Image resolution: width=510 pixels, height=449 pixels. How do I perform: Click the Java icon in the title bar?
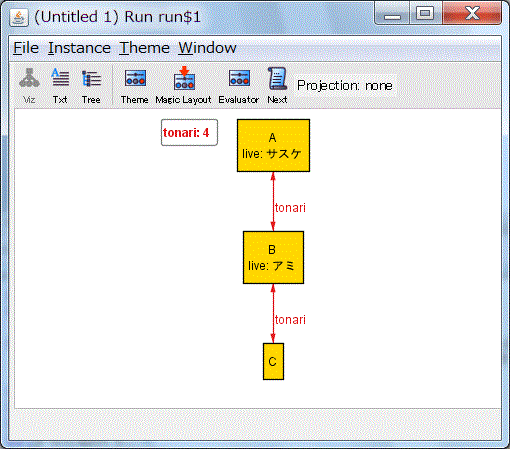19,17
